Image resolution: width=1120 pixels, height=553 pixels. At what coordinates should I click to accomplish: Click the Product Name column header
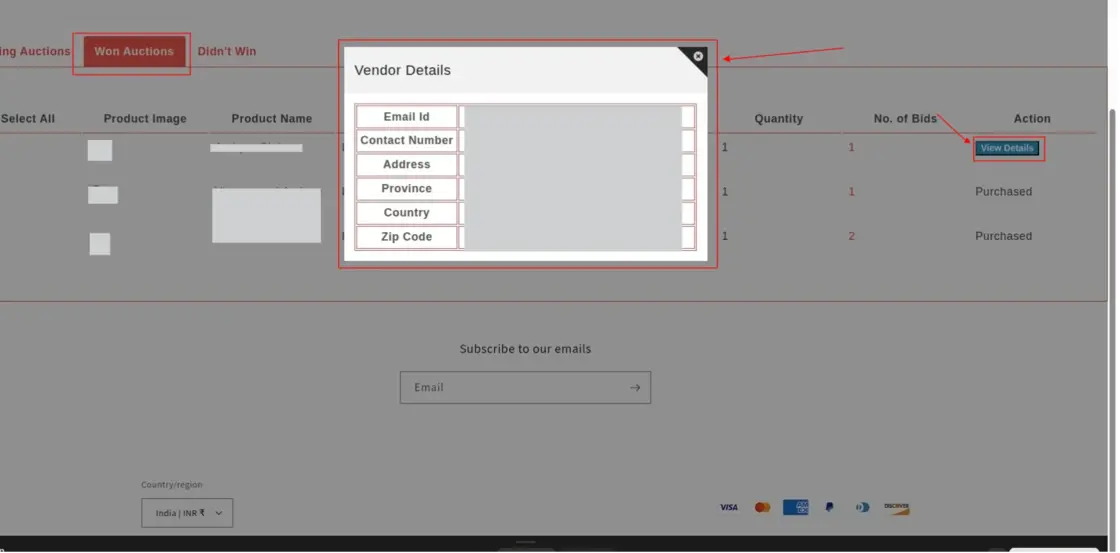[271, 119]
